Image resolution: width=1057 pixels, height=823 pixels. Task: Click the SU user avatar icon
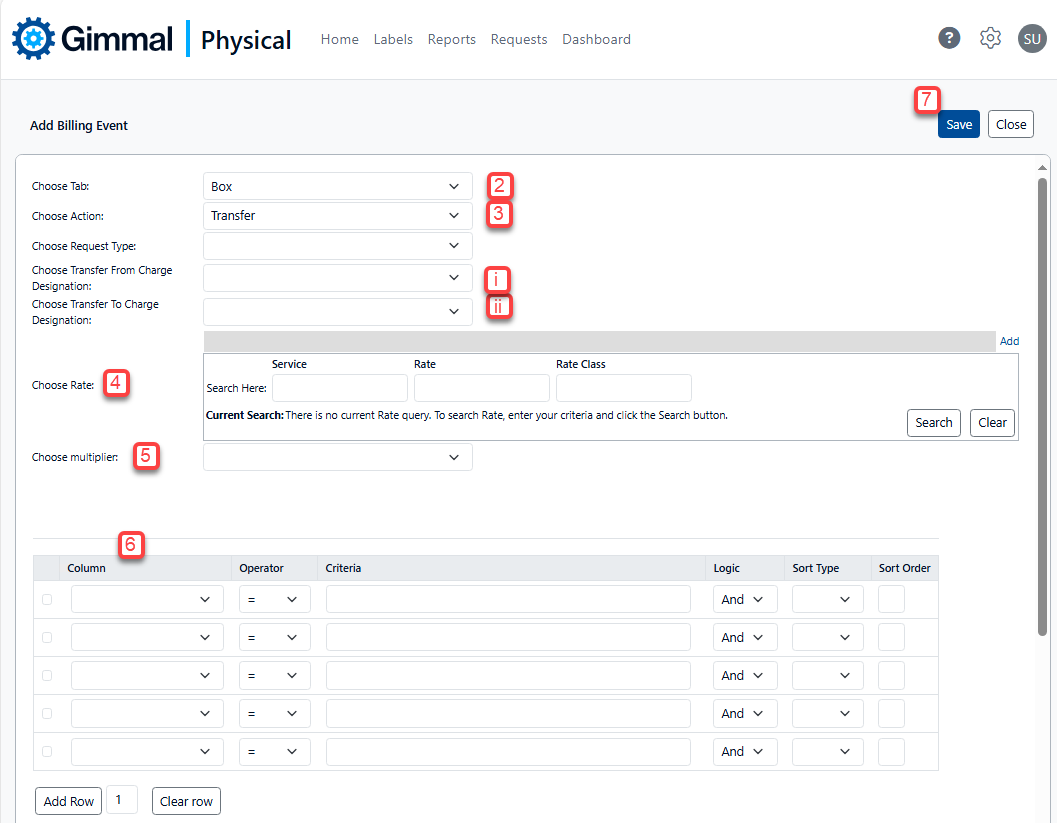1031,38
